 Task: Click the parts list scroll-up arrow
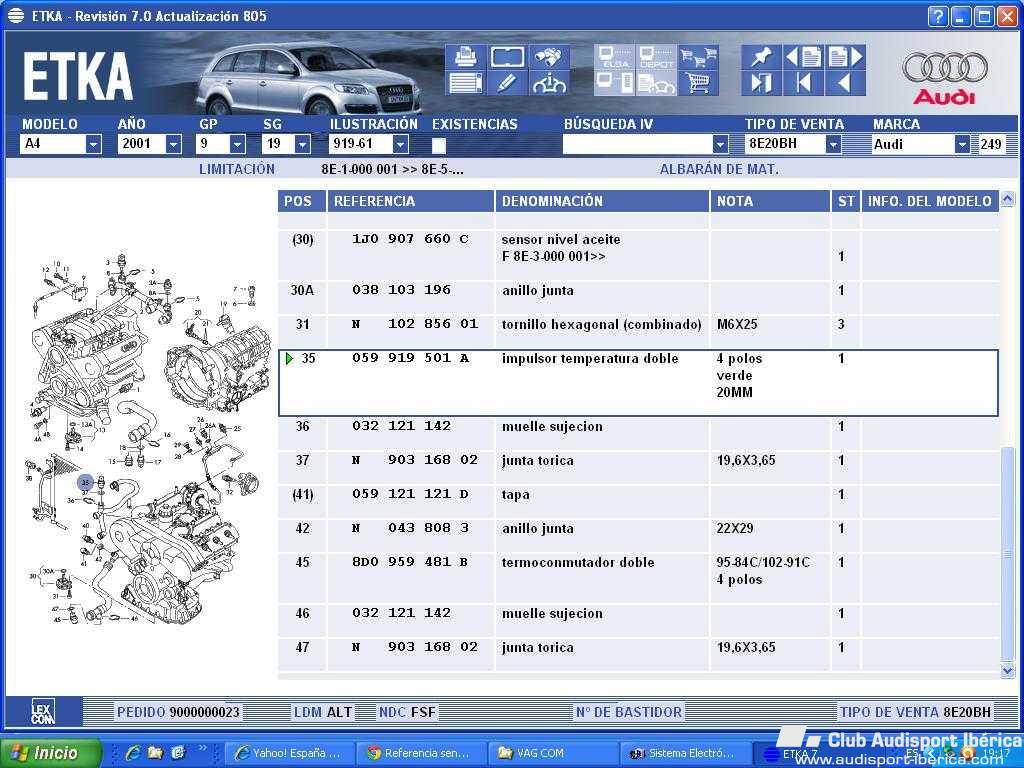click(1008, 199)
